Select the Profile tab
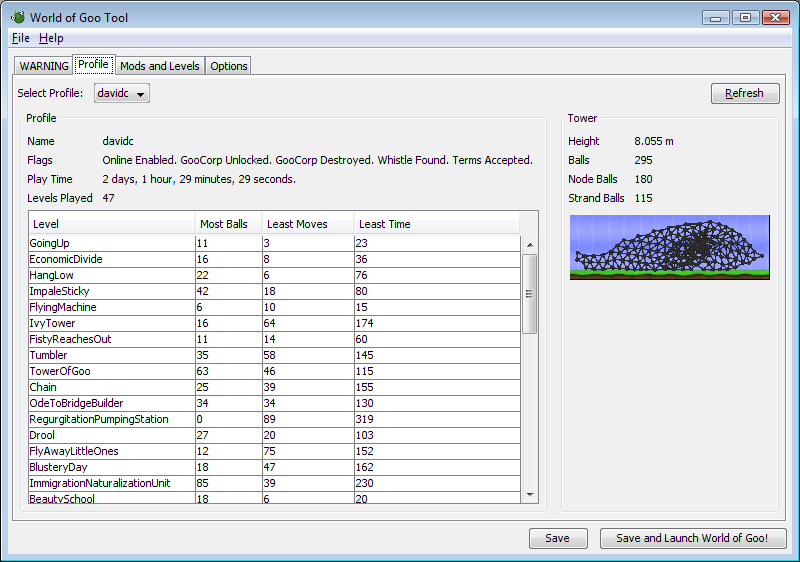 [x=93, y=65]
